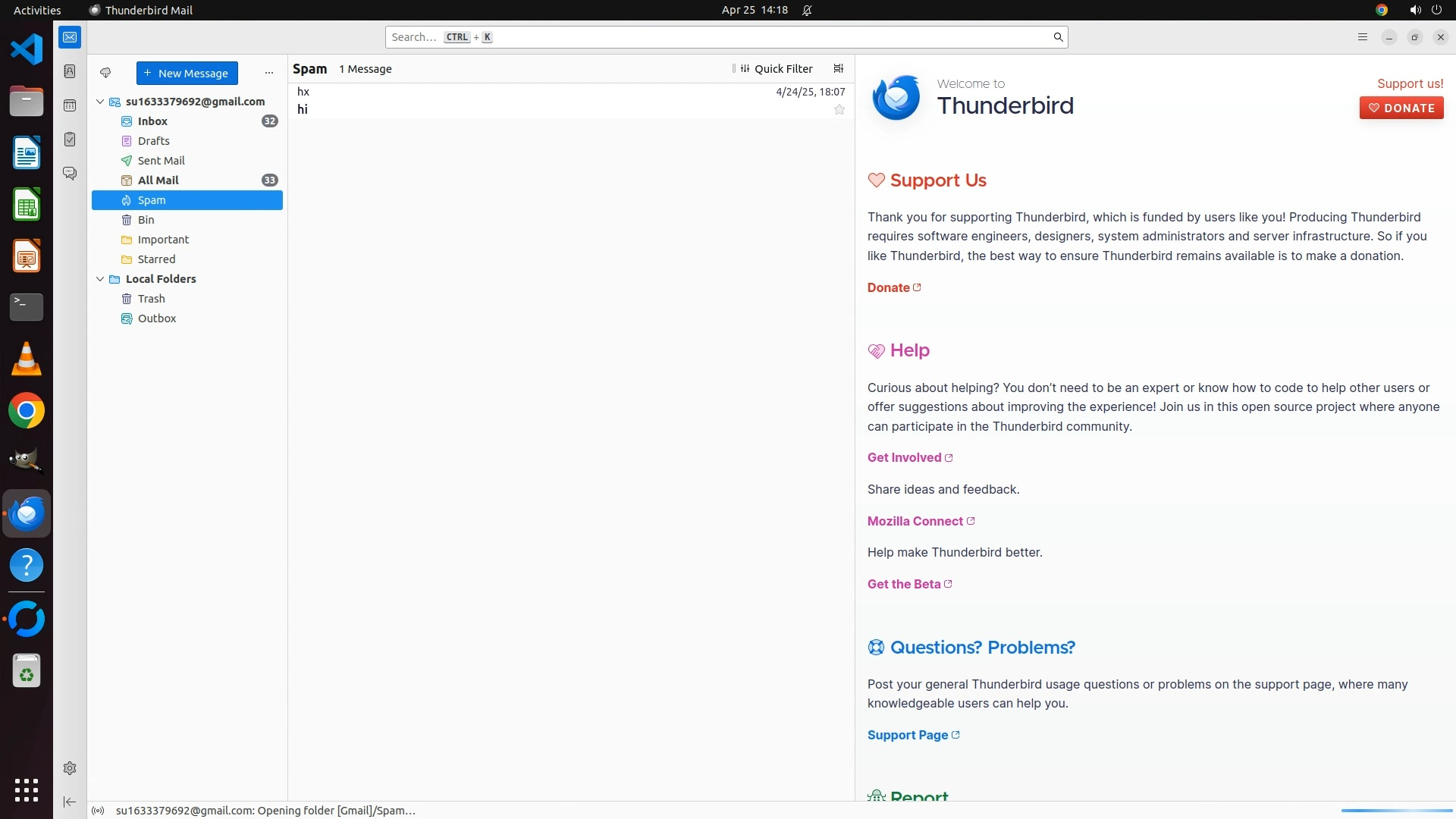Open the Chat space

coord(70,174)
